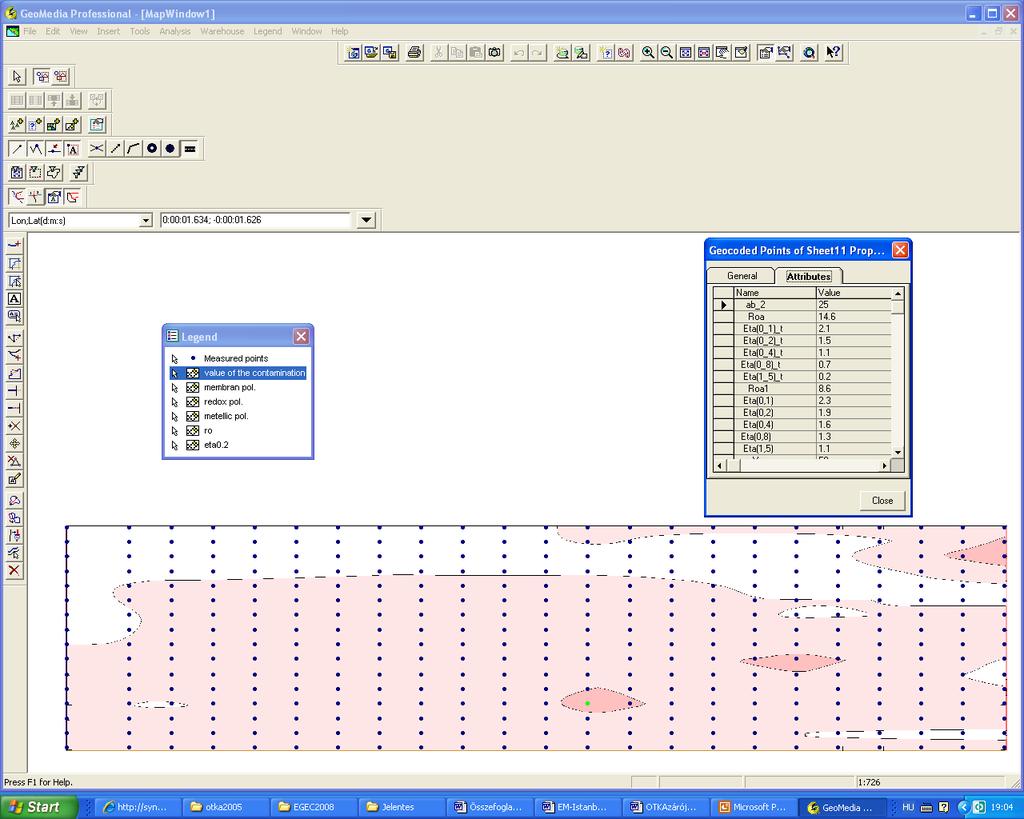The image size is (1024, 819).
Task: Click the Windows Start button
Action: (38, 807)
